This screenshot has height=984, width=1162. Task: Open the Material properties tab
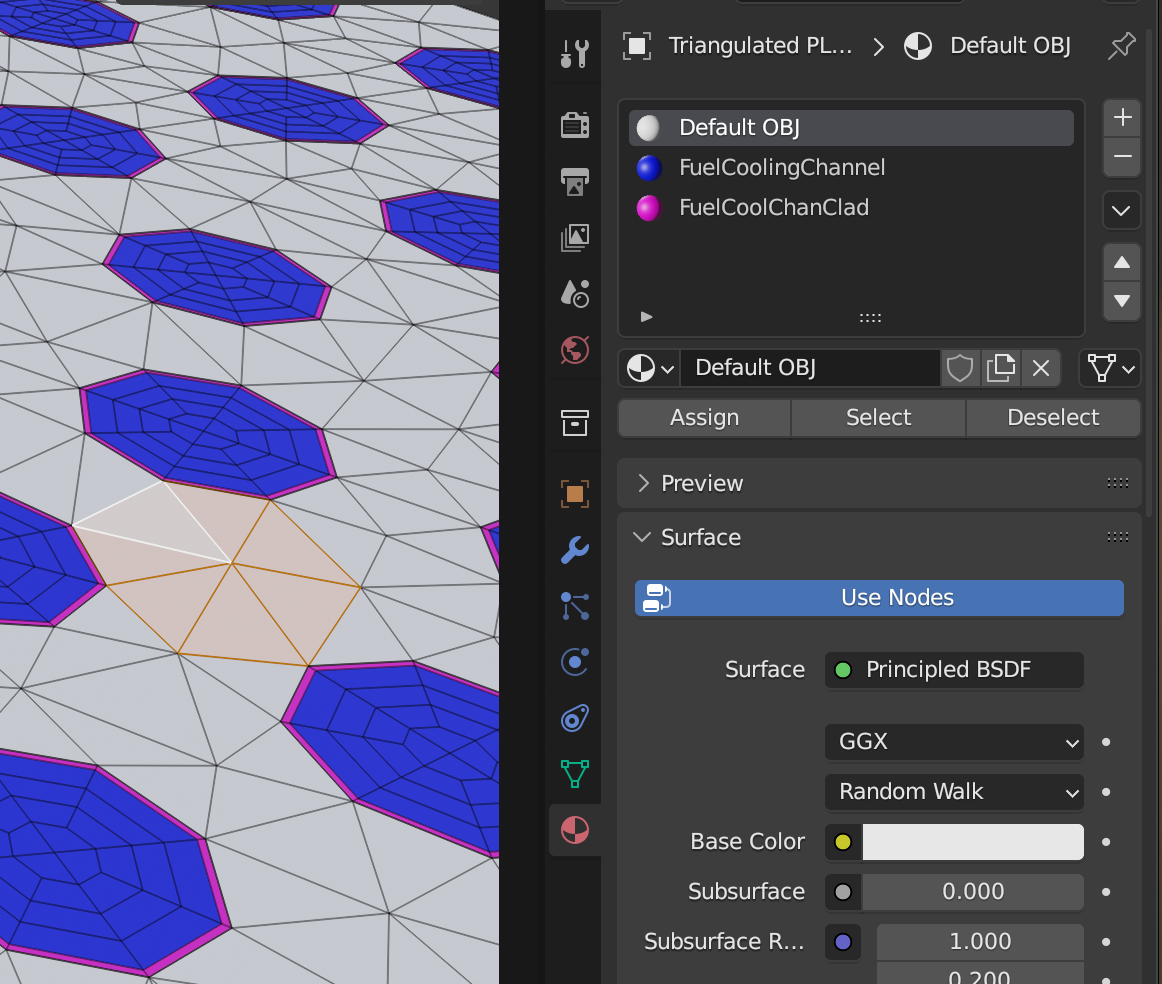[x=575, y=830]
